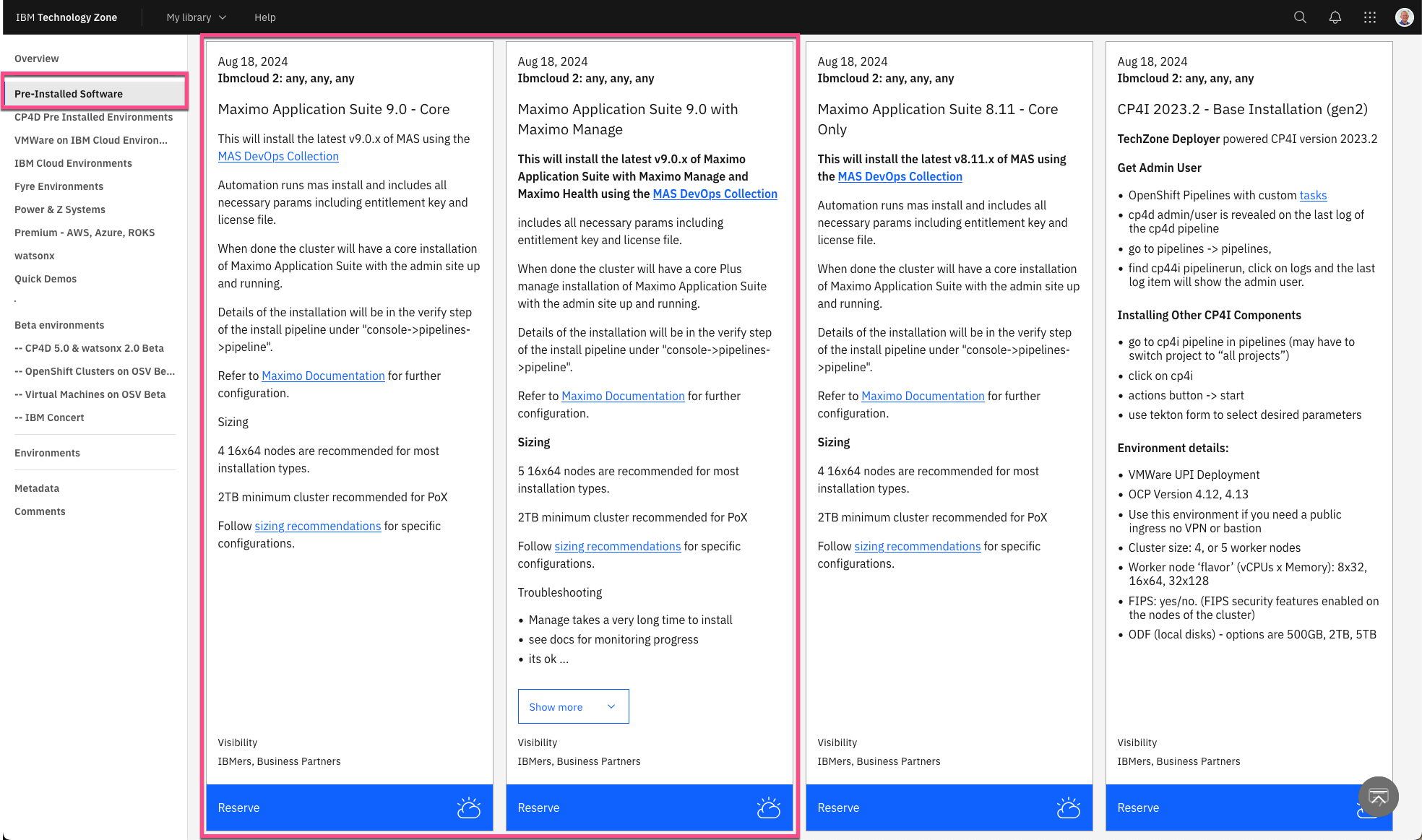Open MAS DevOps Collection link in 9.0 Core card

tap(278, 156)
